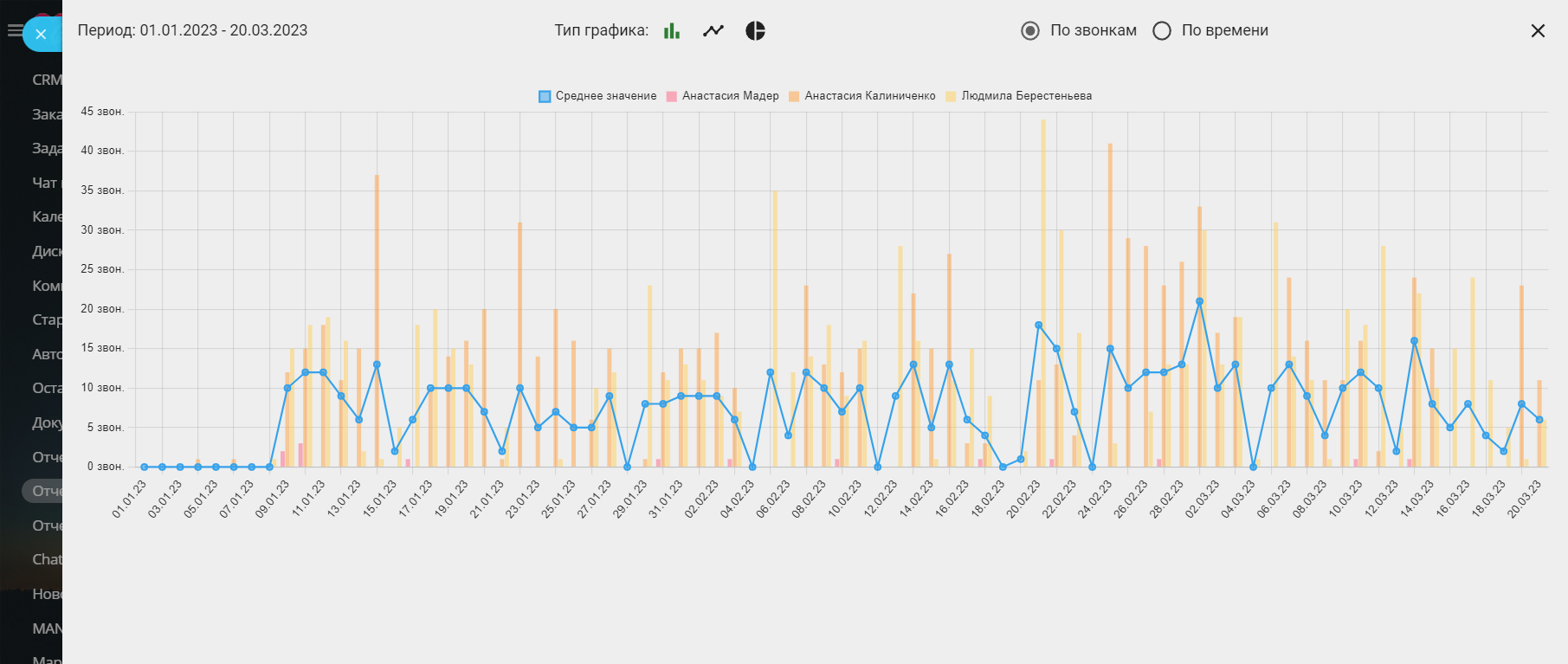Open the CRM item in the sidebar
This screenshot has width=1568, height=664.
tap(46, 80)
